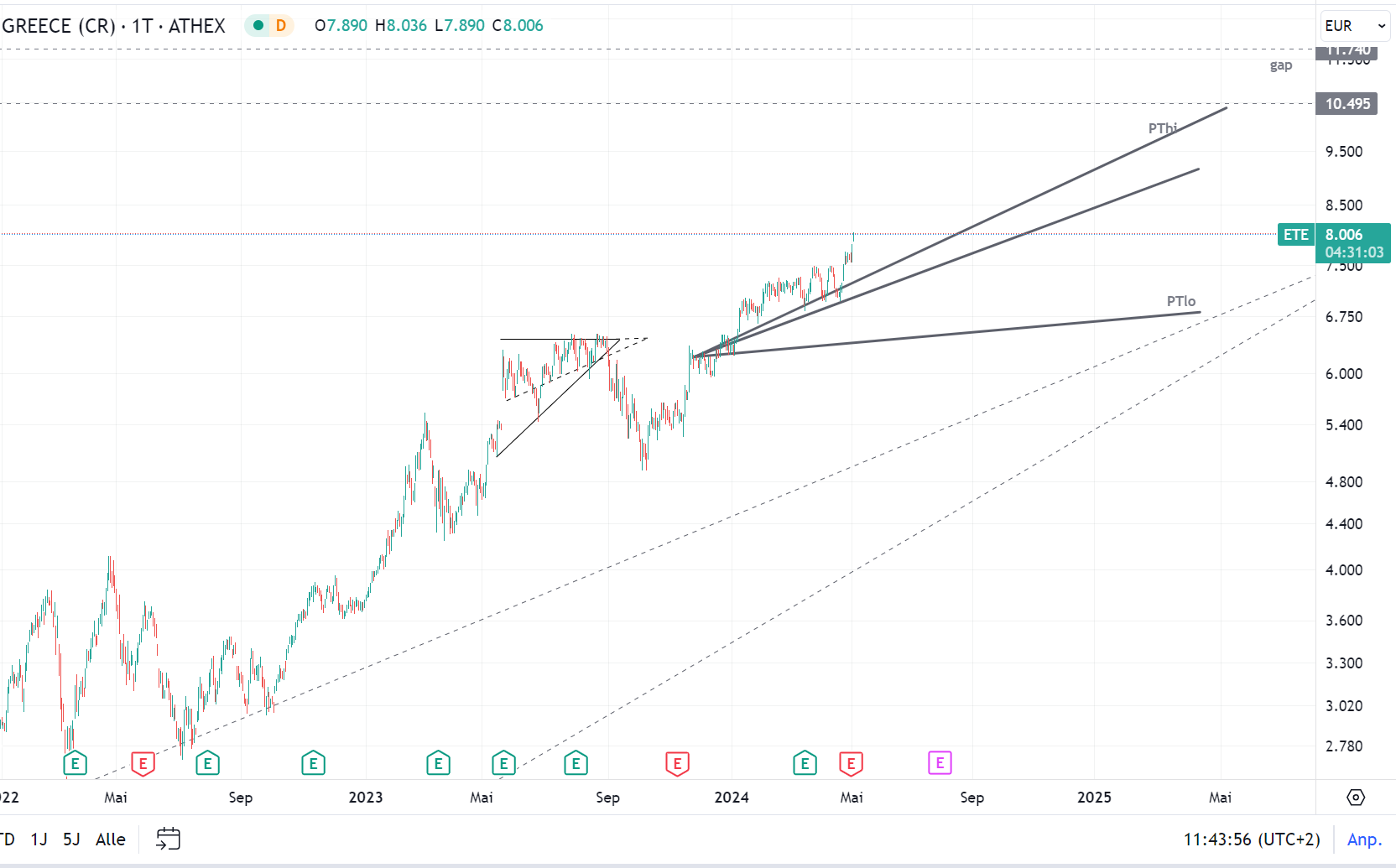1396x868 pixels.
Task: Toggle the green market status dot in legend
Action: [258, 26]
